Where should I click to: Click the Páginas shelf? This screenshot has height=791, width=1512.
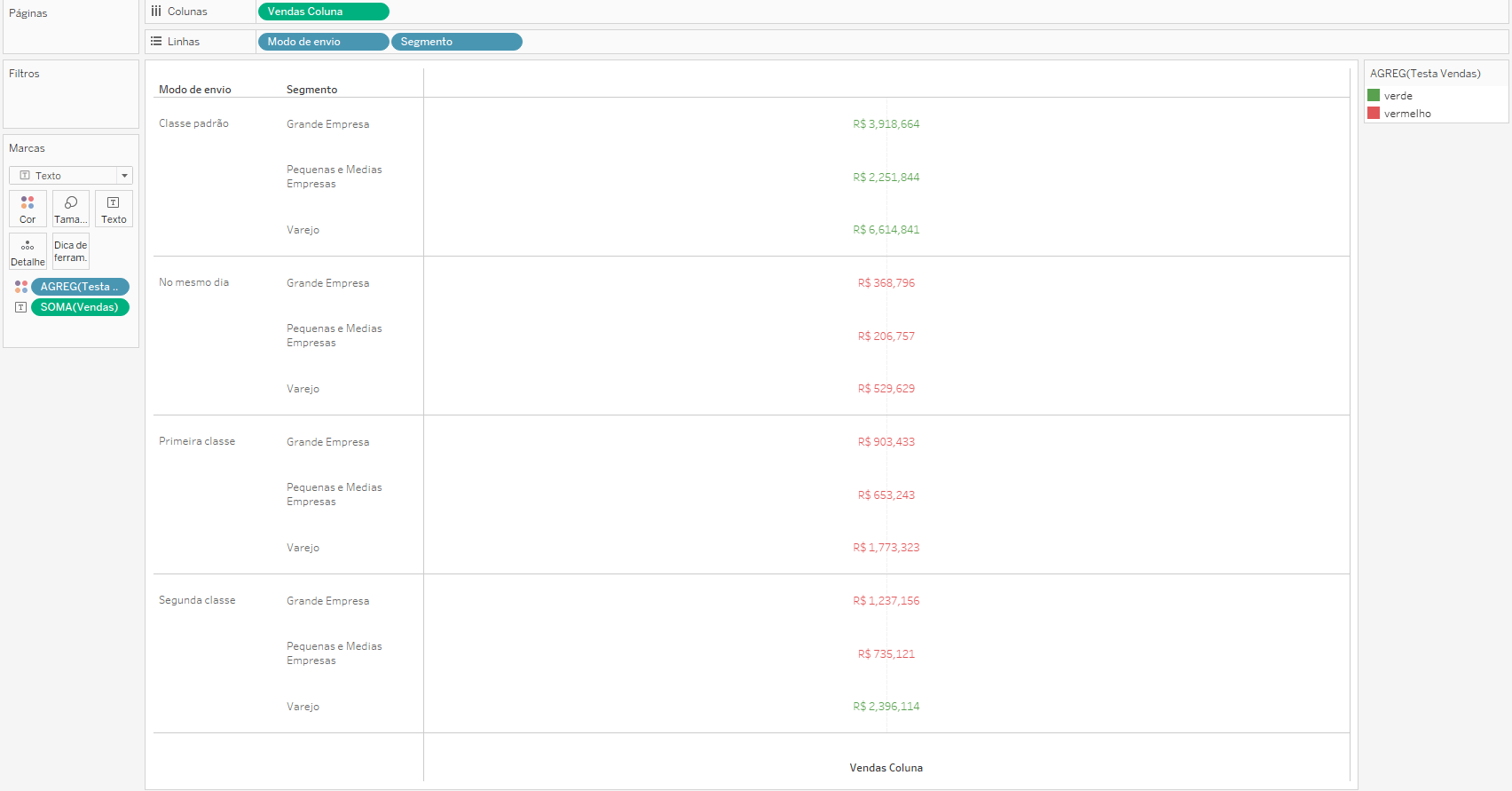pos(71,27)
